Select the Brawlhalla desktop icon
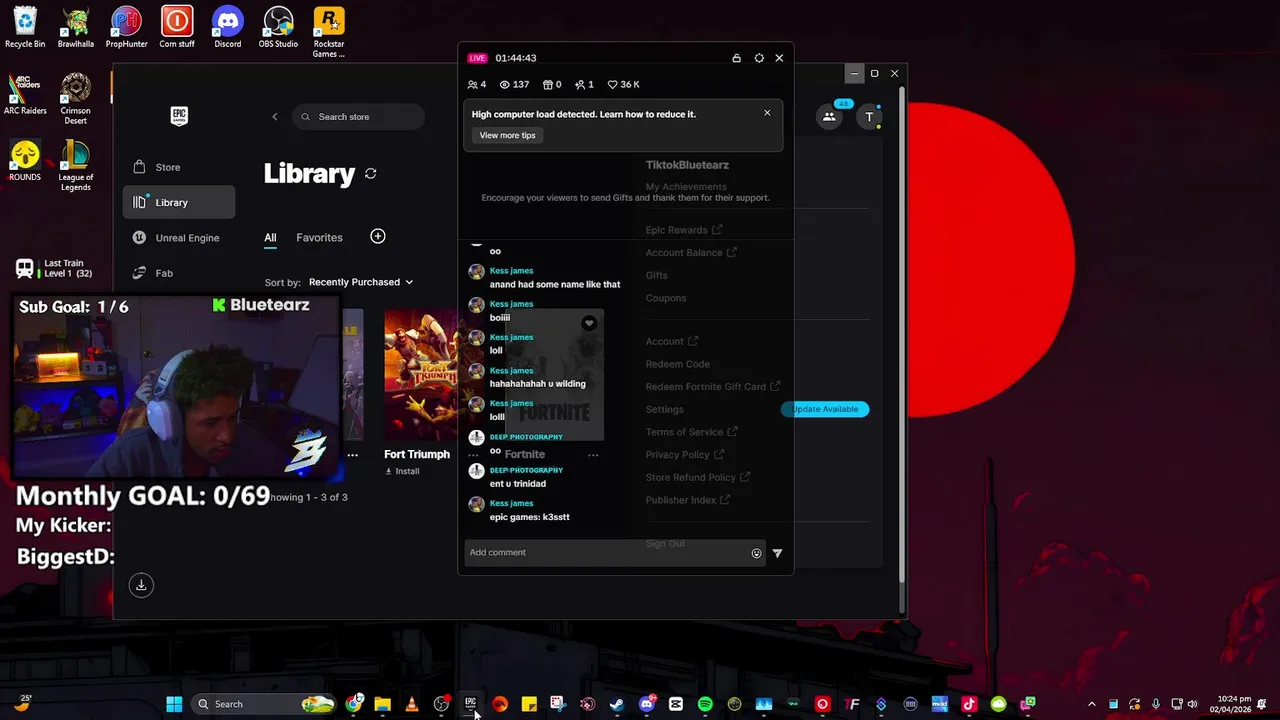 76,28
